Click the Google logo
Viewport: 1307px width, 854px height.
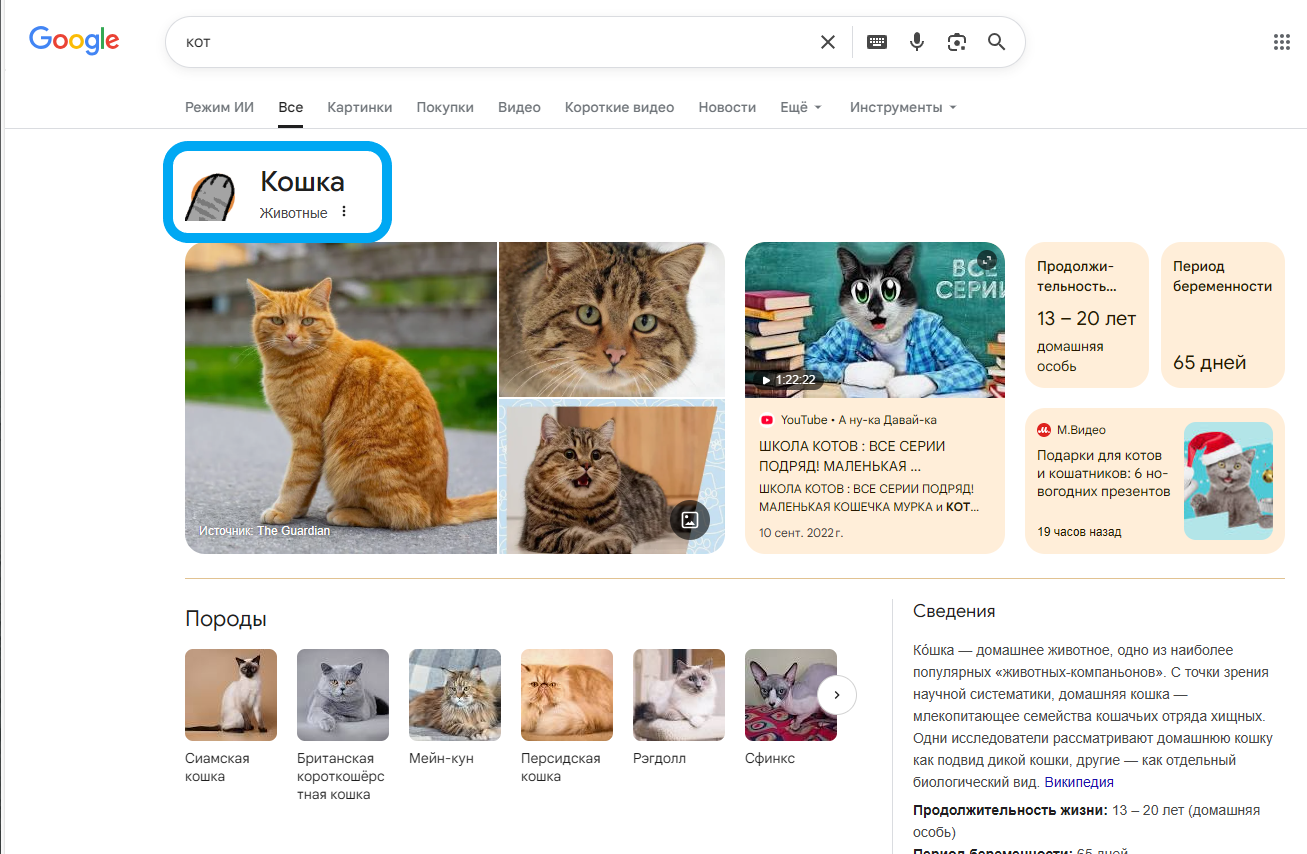pyautogui.click(x=73, y=40)
